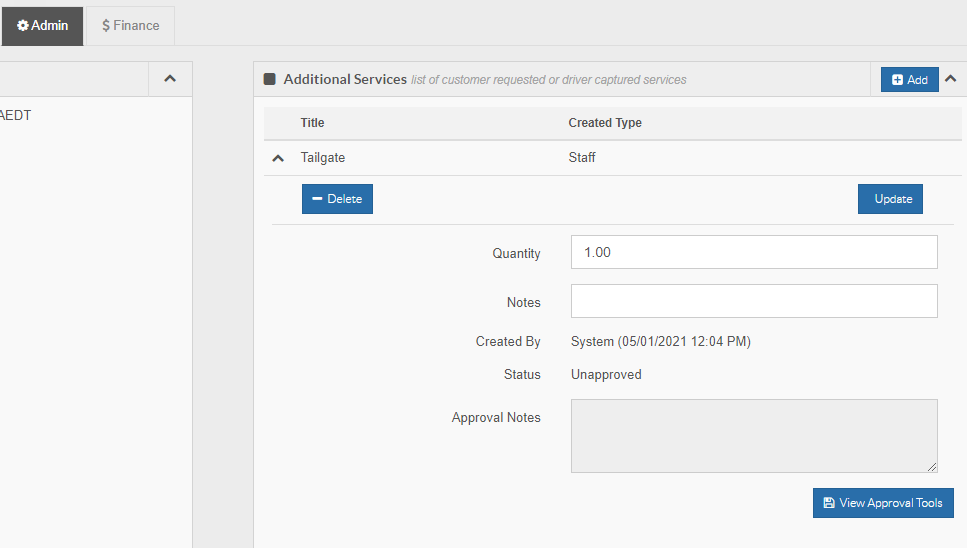Add a new additional service
Image resolution: width=967 pixels, height=548 pixels.
[909, 80]
